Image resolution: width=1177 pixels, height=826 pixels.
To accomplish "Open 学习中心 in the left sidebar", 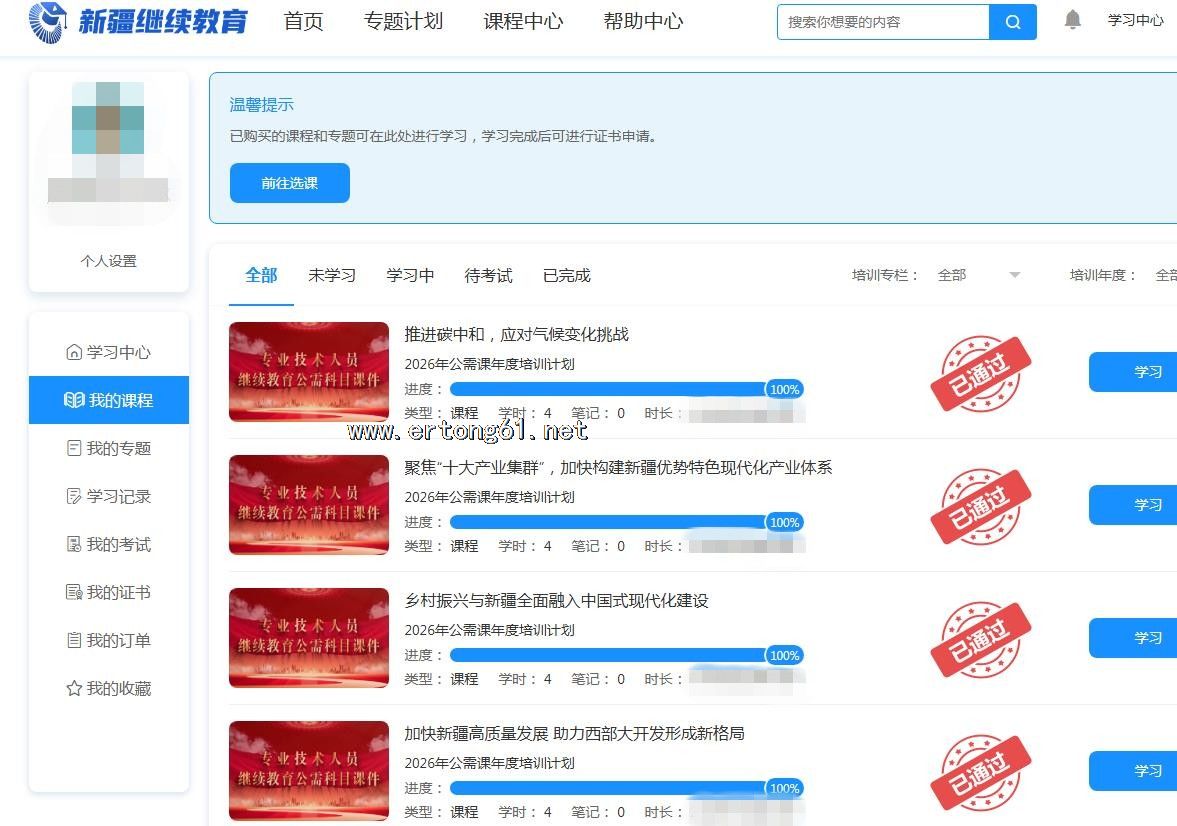I will (109, 352).
